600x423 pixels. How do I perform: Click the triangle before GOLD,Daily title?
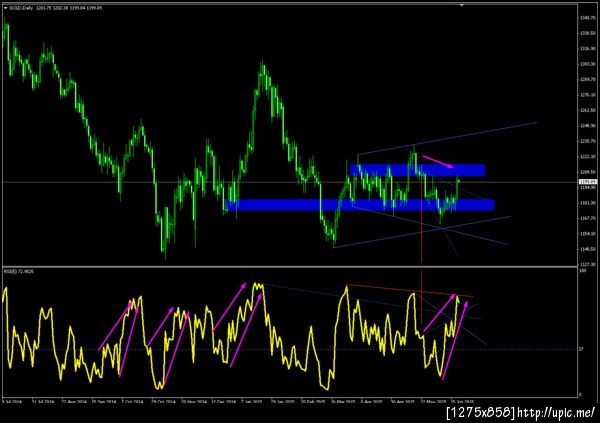coord(6,8)
